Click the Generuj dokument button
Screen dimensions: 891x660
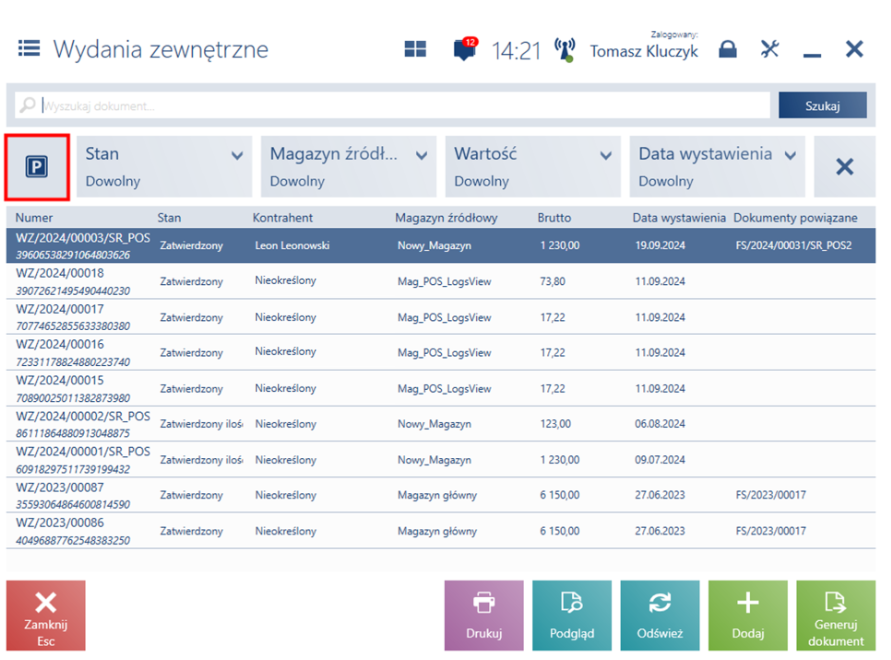click(835, 616)
